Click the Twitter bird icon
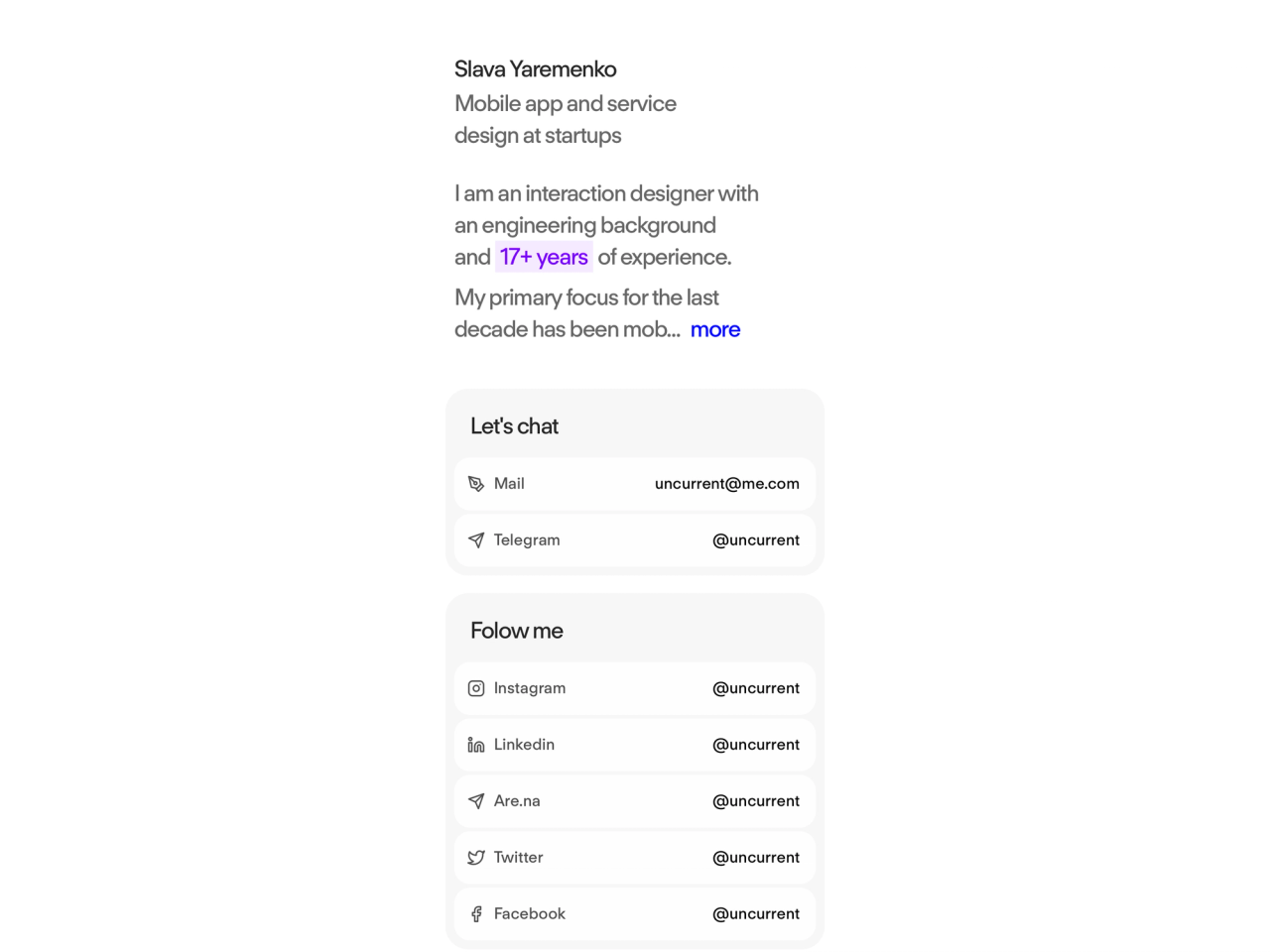 click(476, 858)
